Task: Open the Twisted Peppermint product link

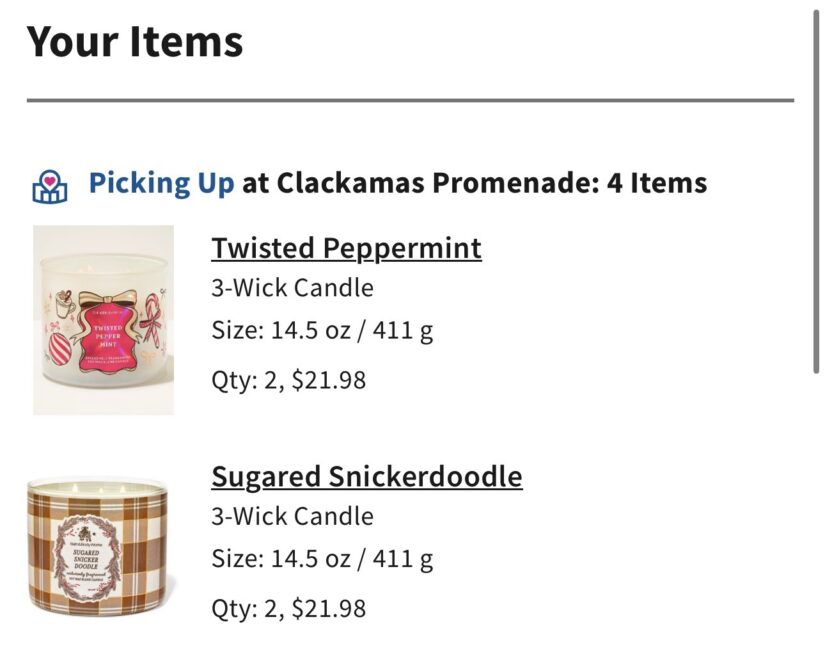Action: click(346, 248)
